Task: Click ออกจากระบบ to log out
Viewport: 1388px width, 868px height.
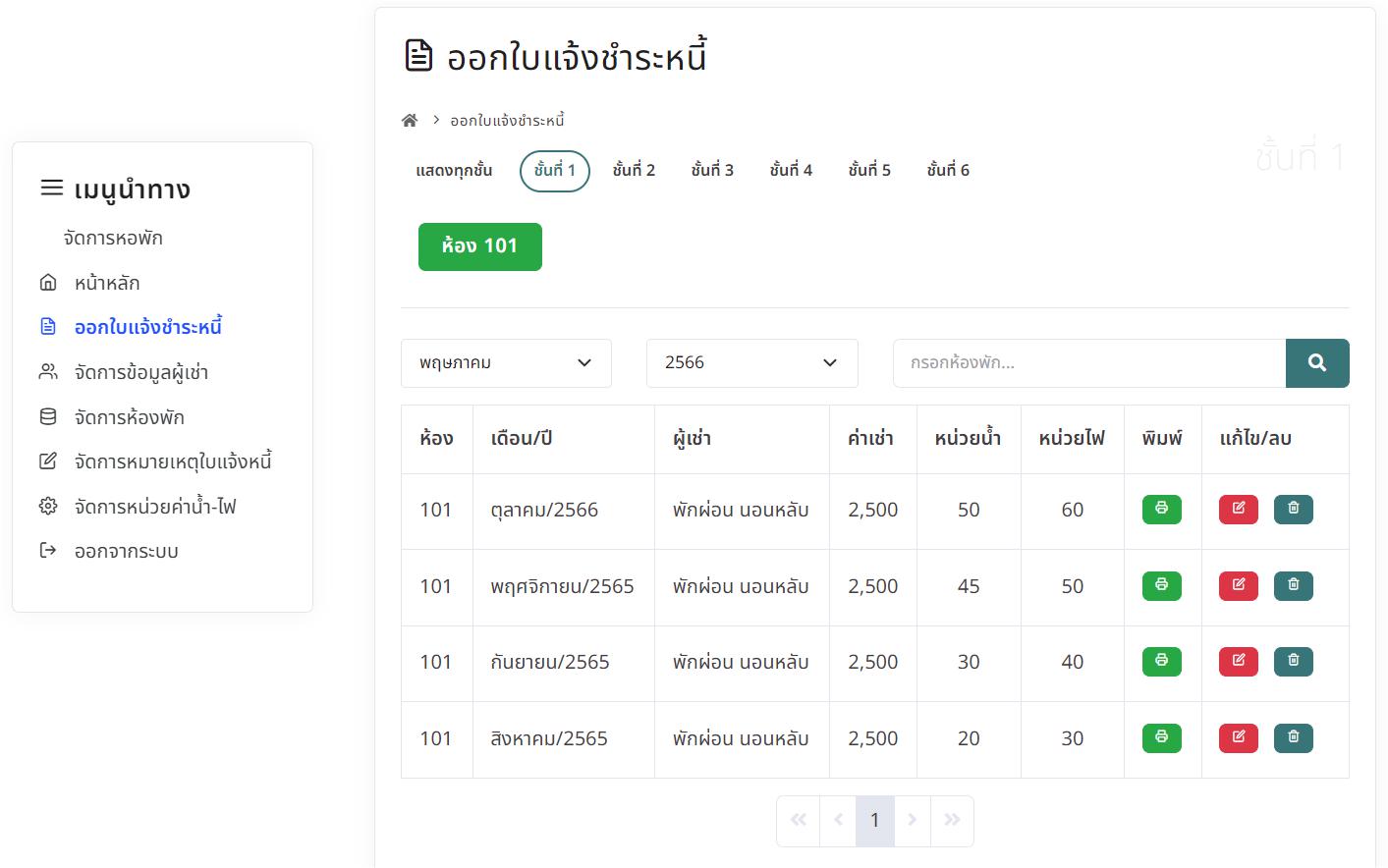Action: (x=126, y=552)
